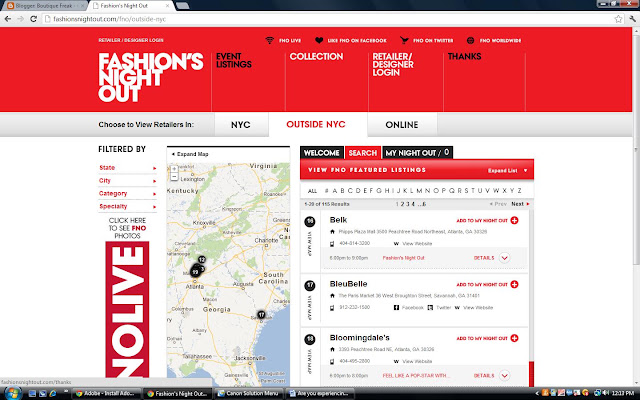Image resolution: width=640 pixels, height=400 pixels.
Task: Click the FNO Live photos banner
Action: point(127,309)
